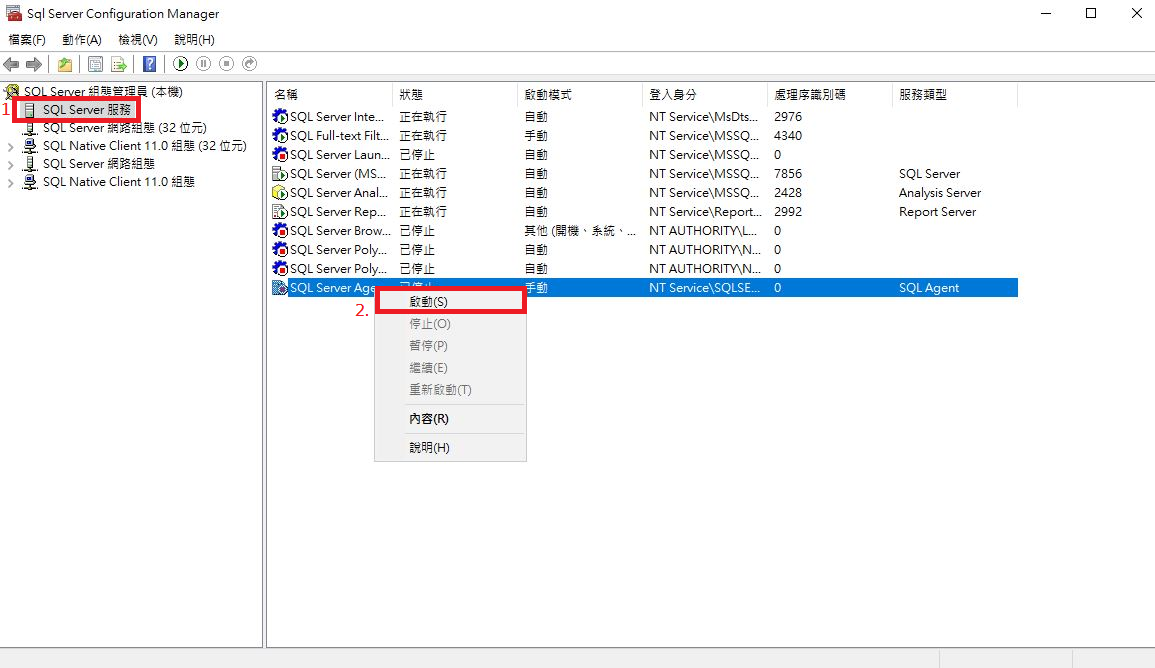Click the Analysis Server service type cell
This screenshot has width=1155, height=668.
point(940,193)
